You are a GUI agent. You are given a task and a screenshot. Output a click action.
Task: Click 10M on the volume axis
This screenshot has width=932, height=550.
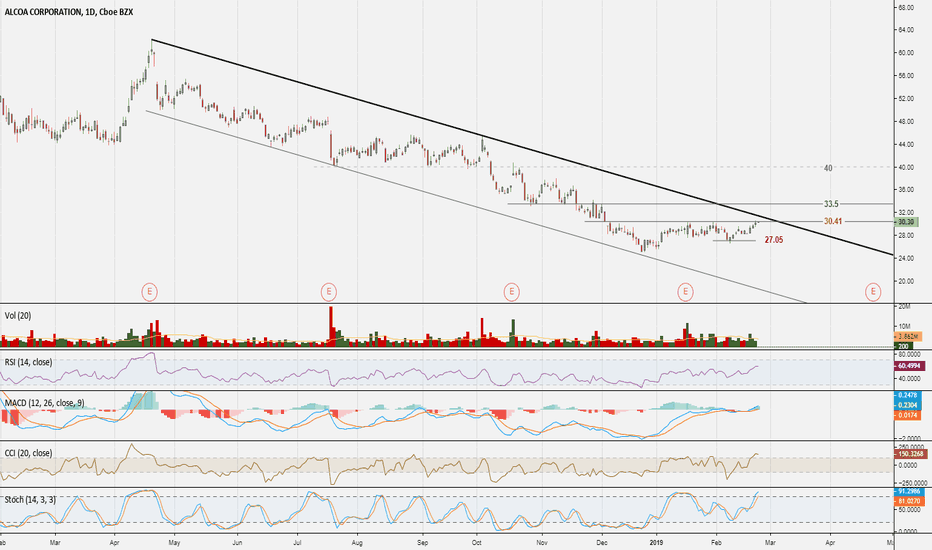click(904, 326)
